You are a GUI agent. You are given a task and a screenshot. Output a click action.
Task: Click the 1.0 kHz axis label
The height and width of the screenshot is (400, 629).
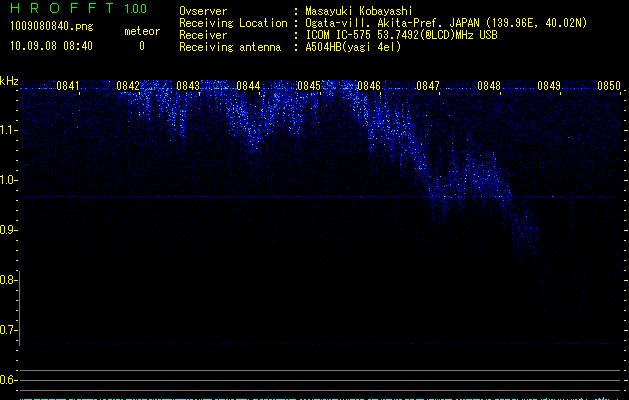(x=8, y=180)
